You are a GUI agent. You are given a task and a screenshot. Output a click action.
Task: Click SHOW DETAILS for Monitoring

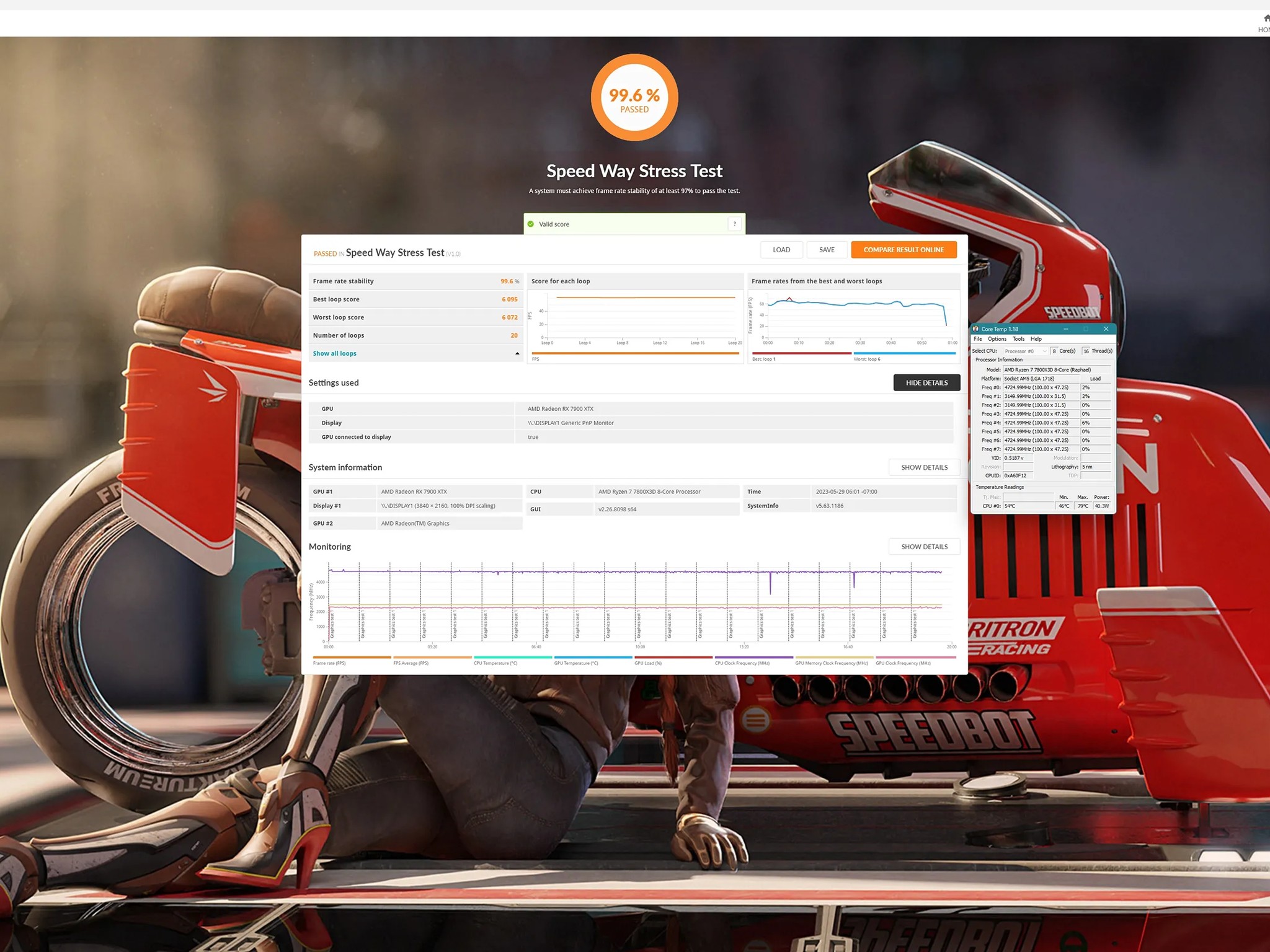pyautogui.click(x=924, y=547)
